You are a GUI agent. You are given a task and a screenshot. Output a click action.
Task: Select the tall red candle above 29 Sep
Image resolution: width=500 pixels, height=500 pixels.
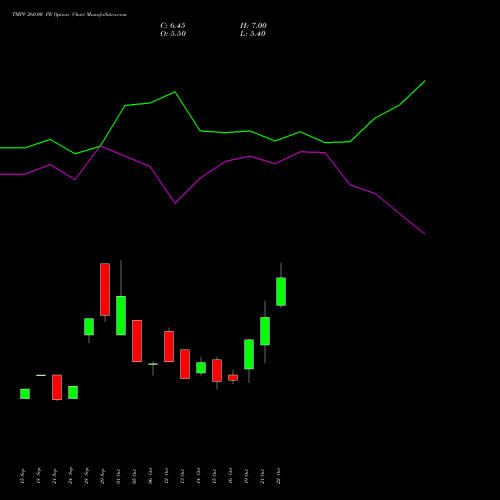(x=105, y=289)
